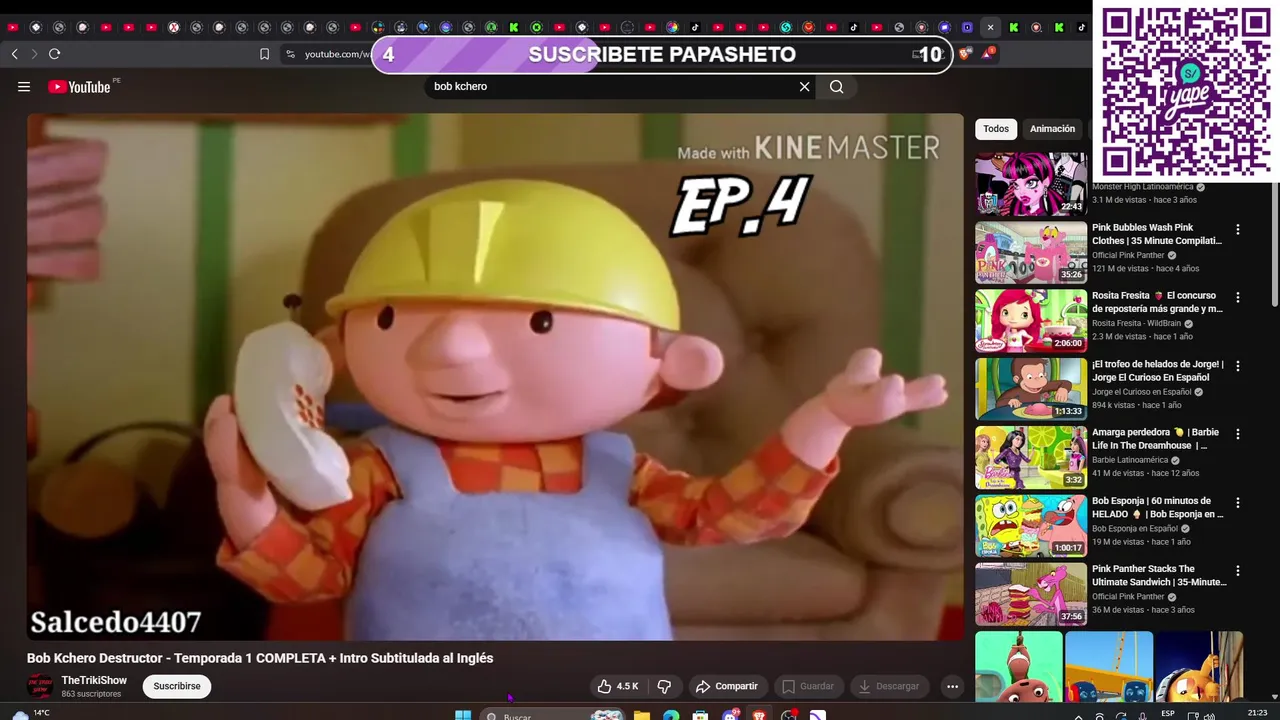Click the video player to pause playback

click(x=495, y=377)
